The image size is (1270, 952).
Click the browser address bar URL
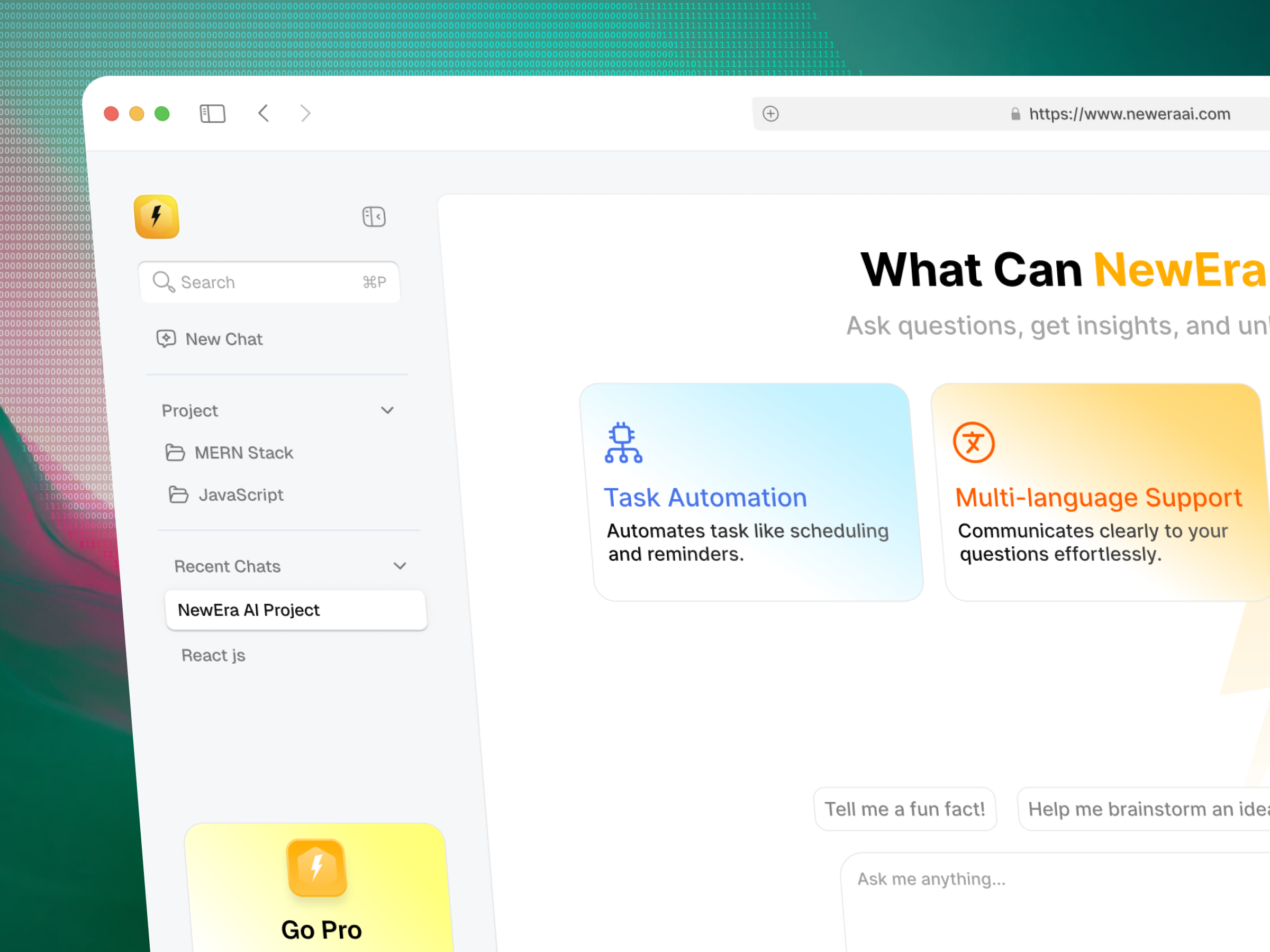tap(1129, 114)
